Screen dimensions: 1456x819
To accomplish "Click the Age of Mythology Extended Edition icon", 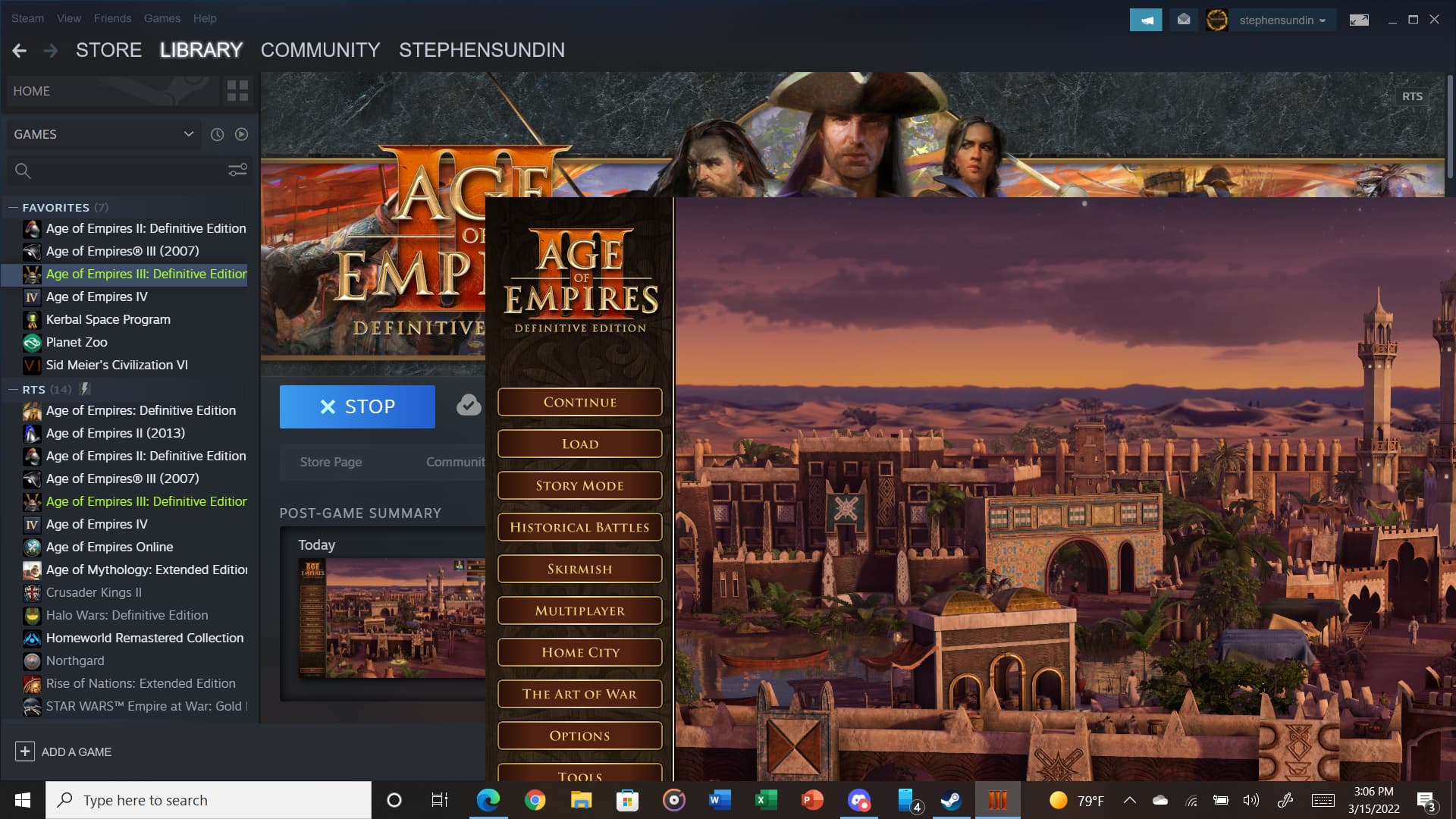I will point(33,569).
